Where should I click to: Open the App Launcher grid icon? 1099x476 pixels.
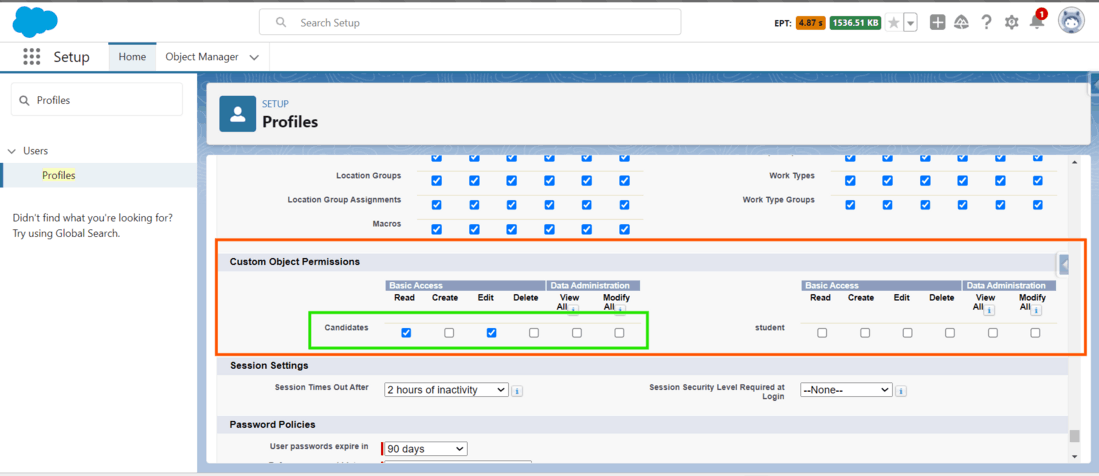[x=32, y=57]
